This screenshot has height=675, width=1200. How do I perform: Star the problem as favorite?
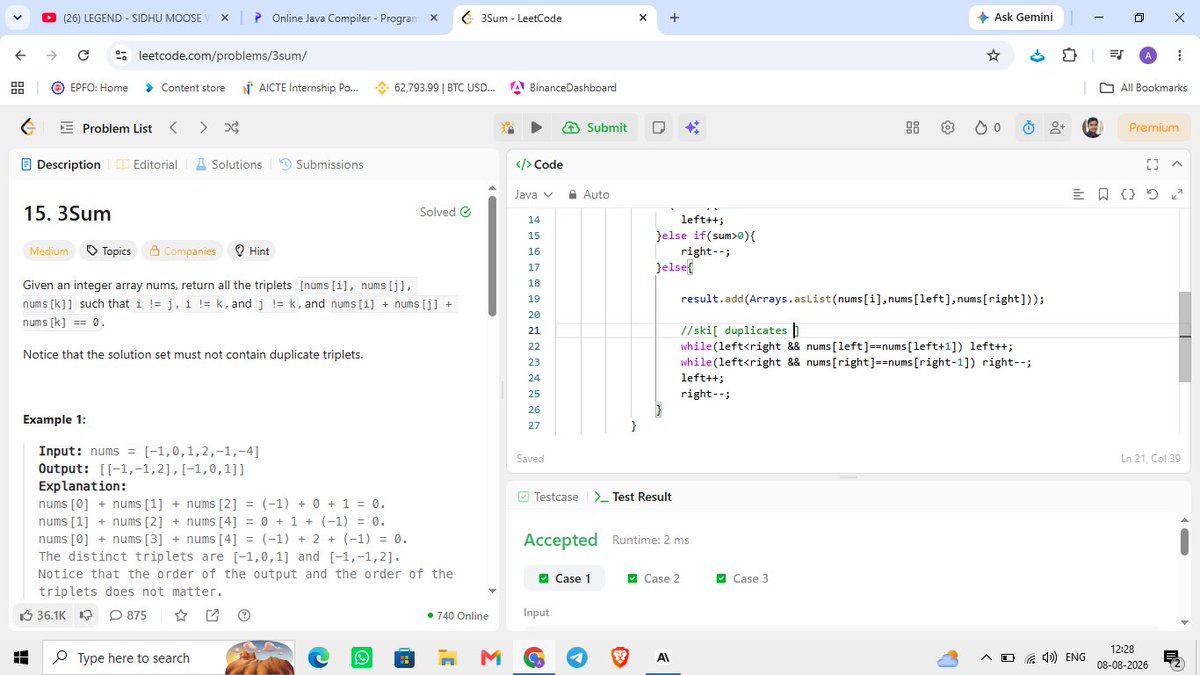click(x=181, y=615)
